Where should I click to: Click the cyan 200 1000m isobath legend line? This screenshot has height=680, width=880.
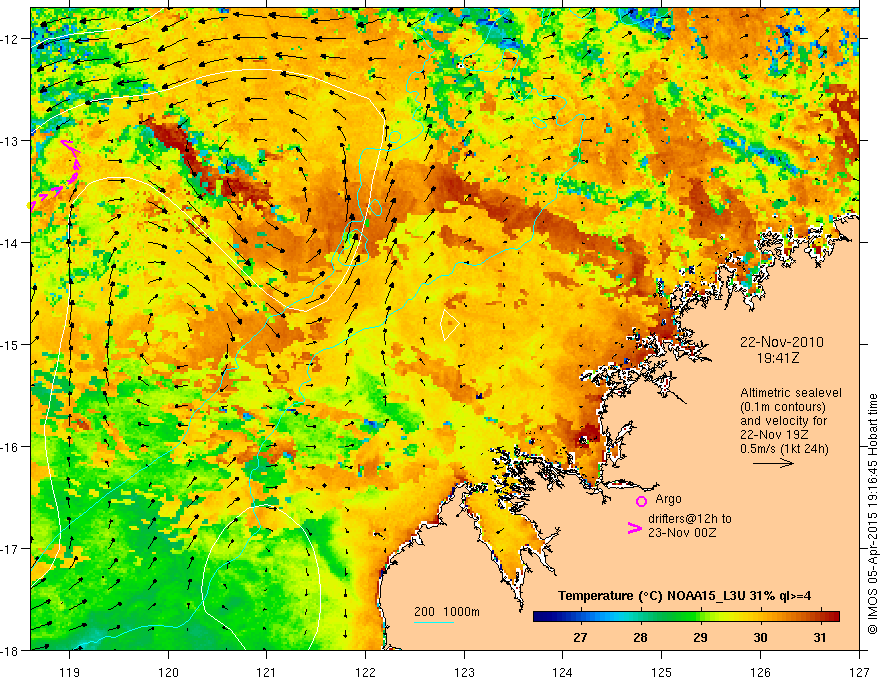click(x=434, y=622)
